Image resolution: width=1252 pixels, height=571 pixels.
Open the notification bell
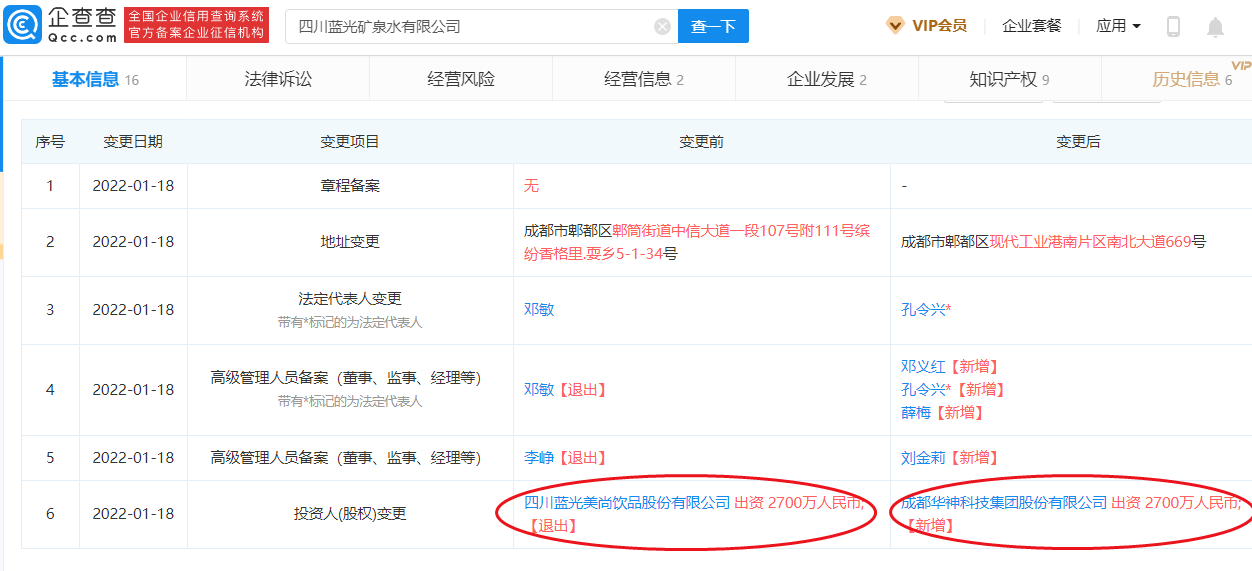pyautogui.click(x=1215, y=27)
